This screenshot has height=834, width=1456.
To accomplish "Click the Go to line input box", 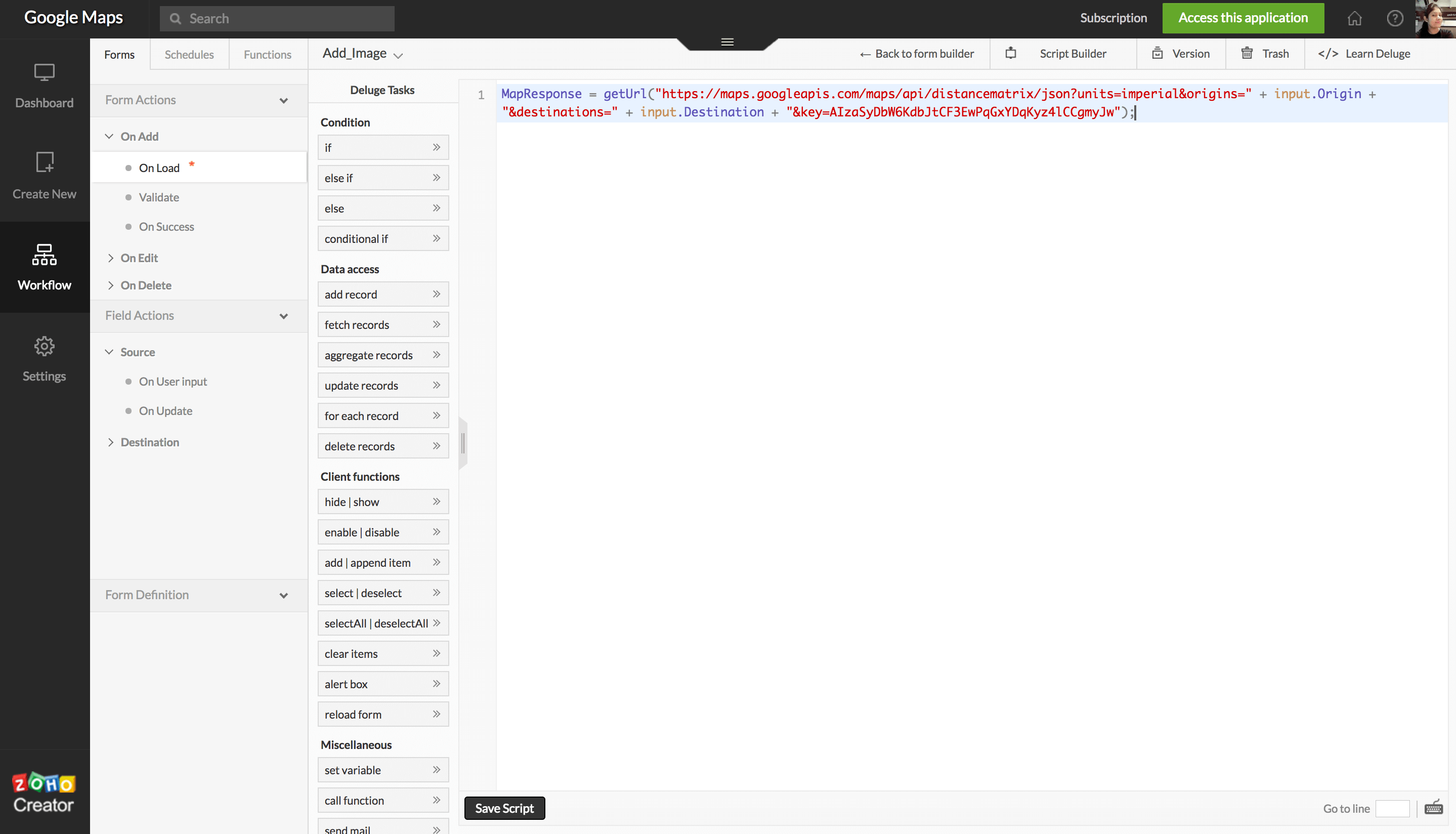I will pos(1392,808).
